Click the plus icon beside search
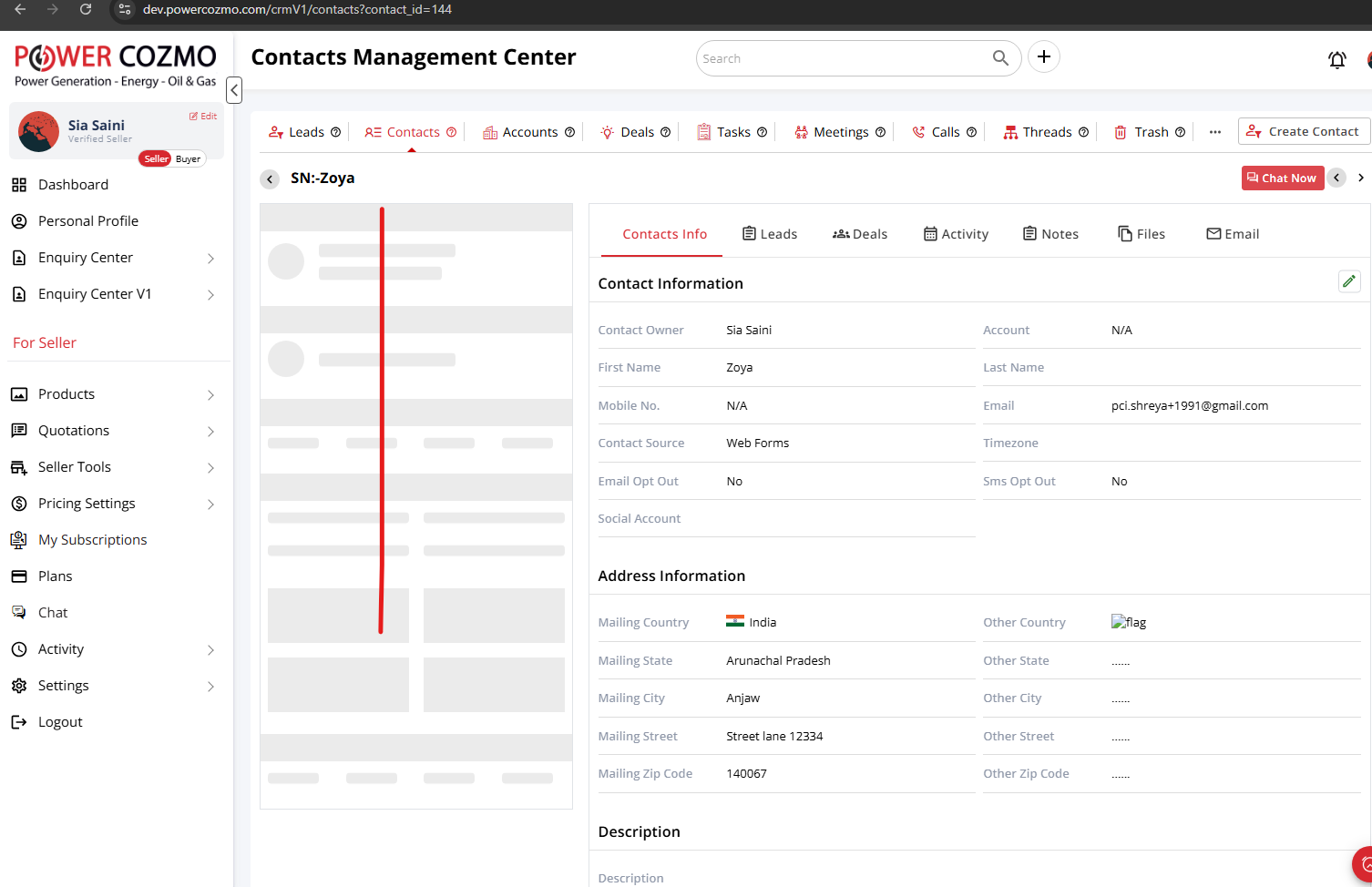 (1044, 57)
